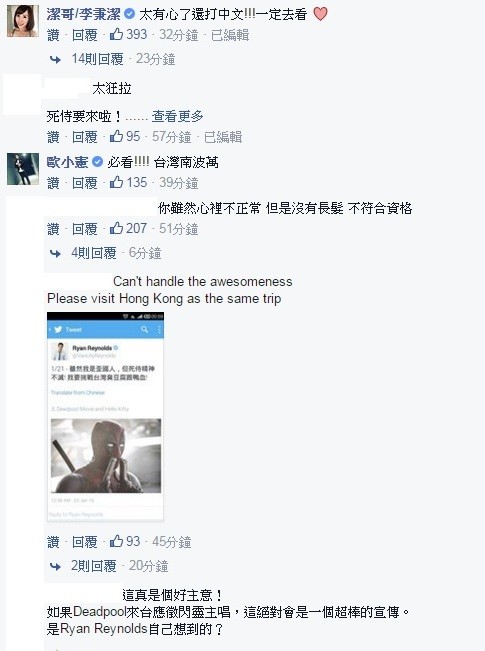485x651 pixels.
Task: Expand the 4則回覆 reply thread
Action: coord(94,253)
